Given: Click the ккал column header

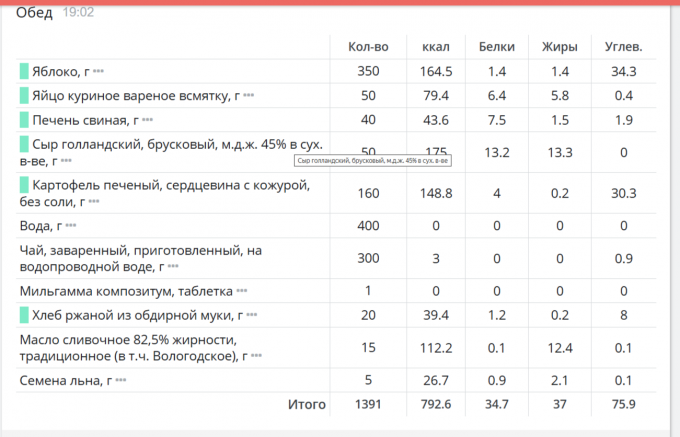Looking at the screenshot, I should [436, 46].
